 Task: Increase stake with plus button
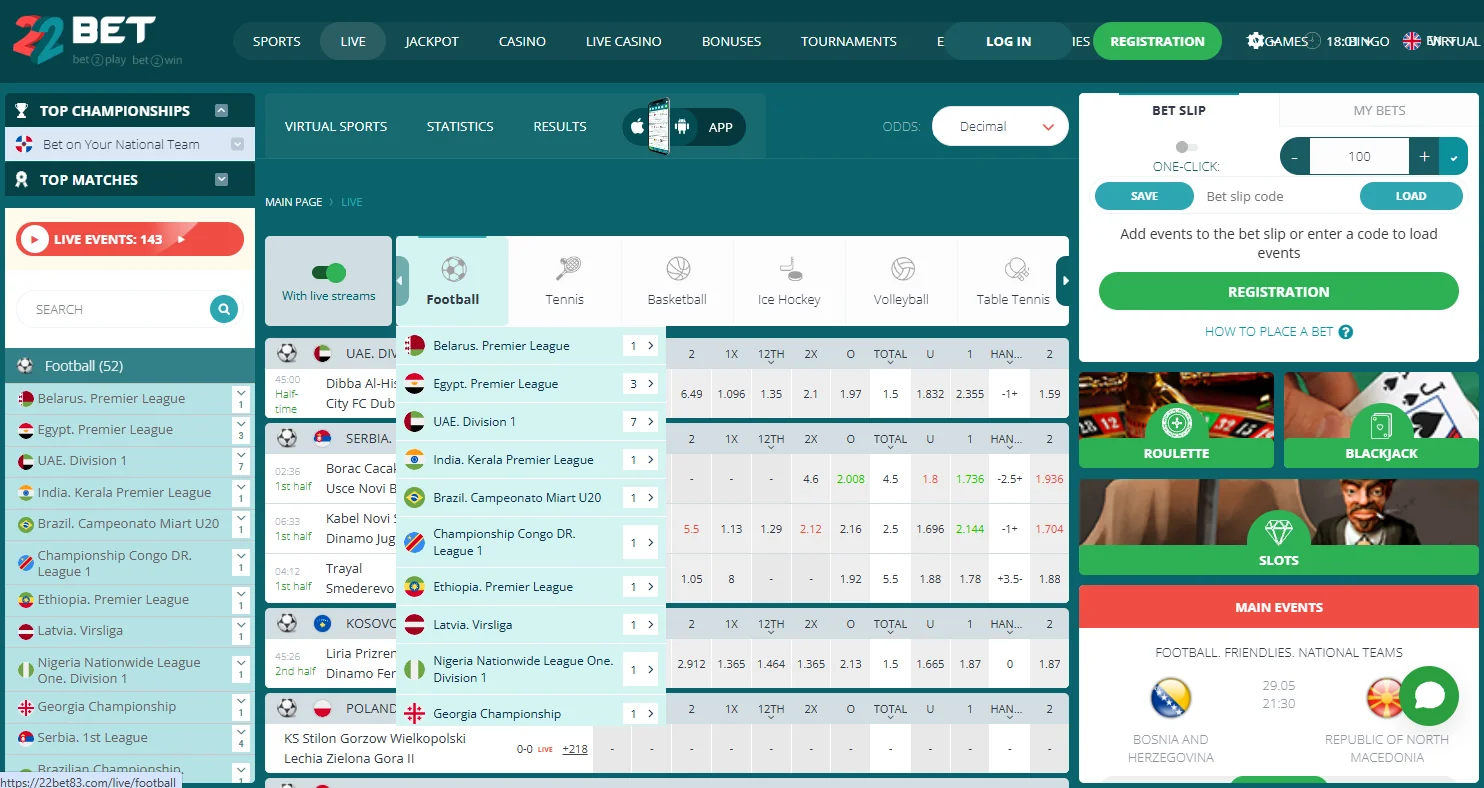1424,157
